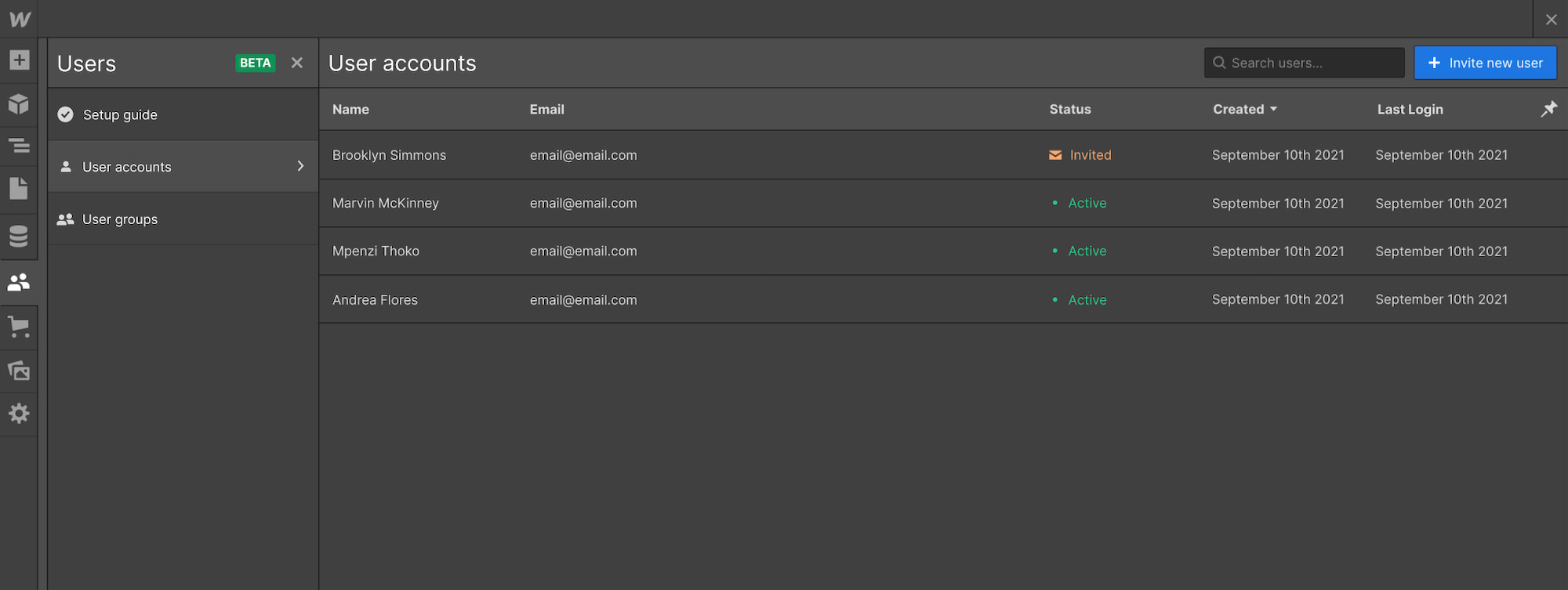The height and width of the screenshot is (590, 1568).
Task: Click Marvin McKinney's email address
Action: [x=583, y=203]
